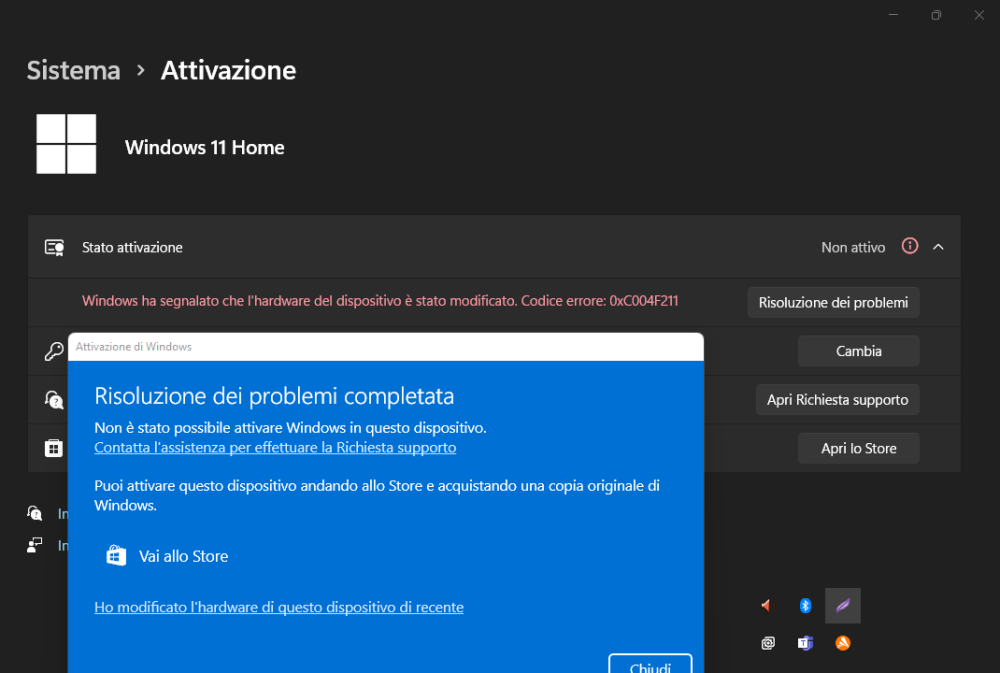Click the help icon below the panel
Image resolution: width=1000 pixels, height=673 pixels.
[x=34, y=513]
